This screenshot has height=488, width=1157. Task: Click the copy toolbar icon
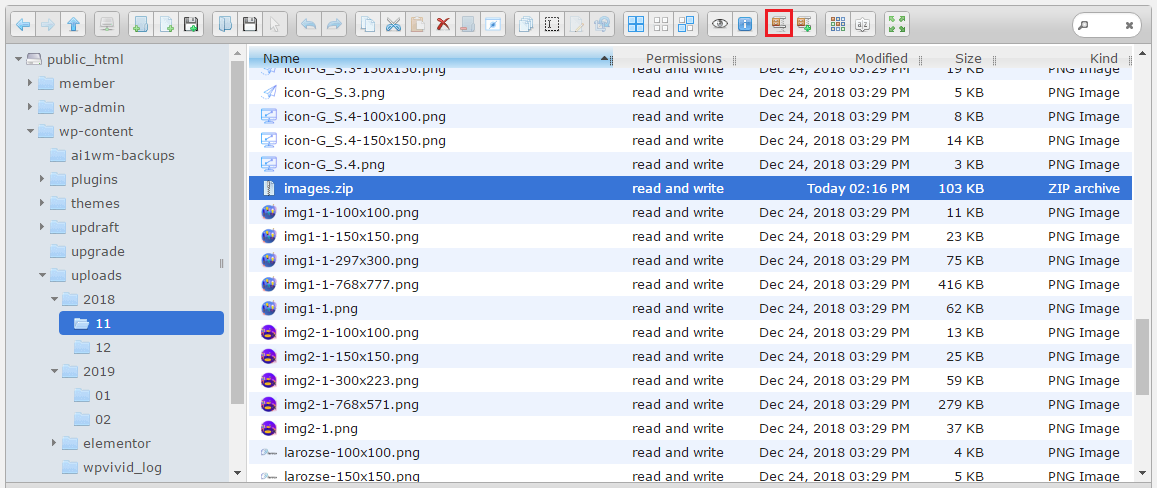pyautogui.click(x=367, y=24)
